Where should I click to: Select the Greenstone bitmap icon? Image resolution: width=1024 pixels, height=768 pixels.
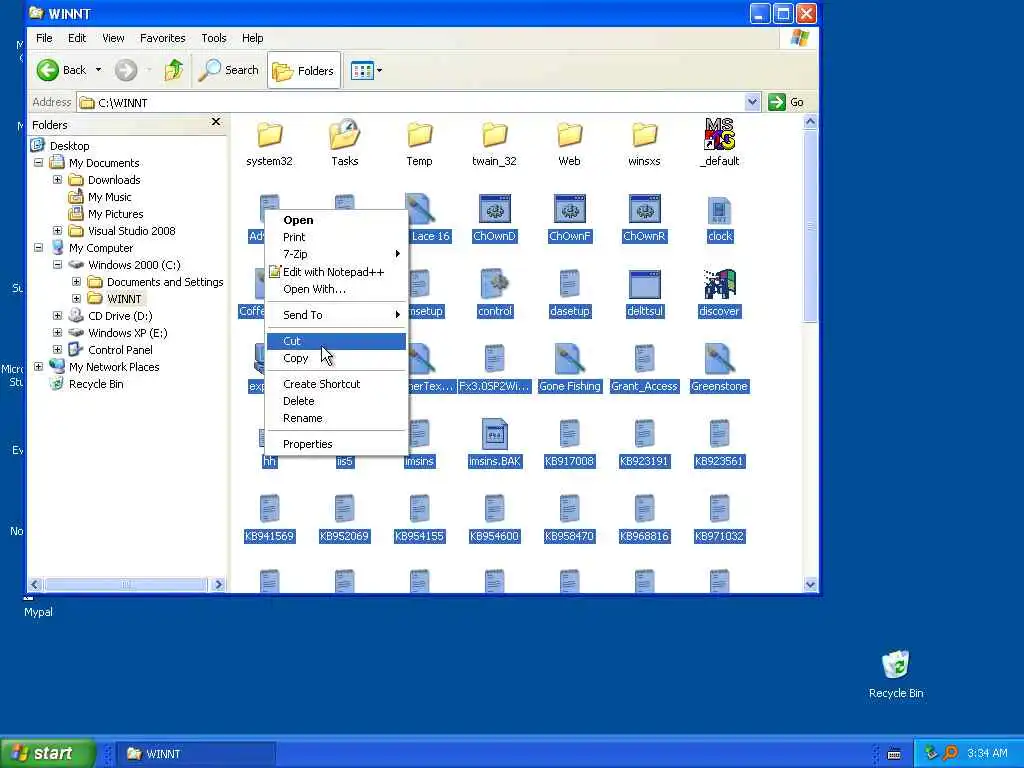click(719, 360)
